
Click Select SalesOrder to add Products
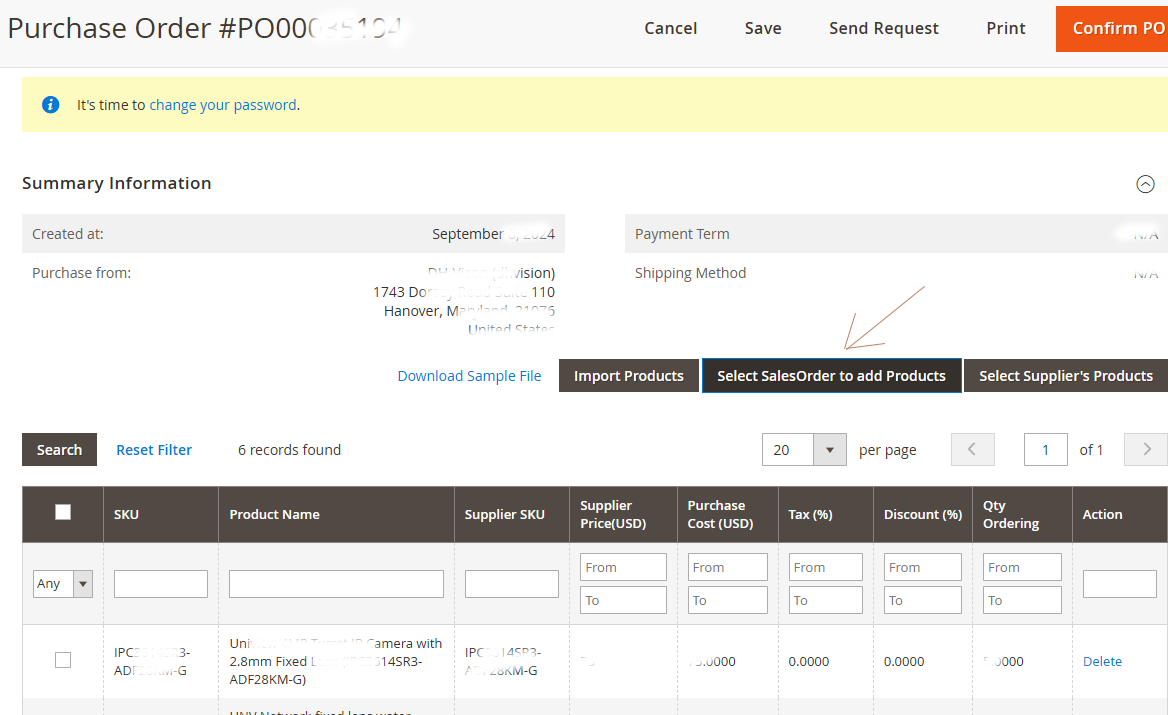pos(831,375)
